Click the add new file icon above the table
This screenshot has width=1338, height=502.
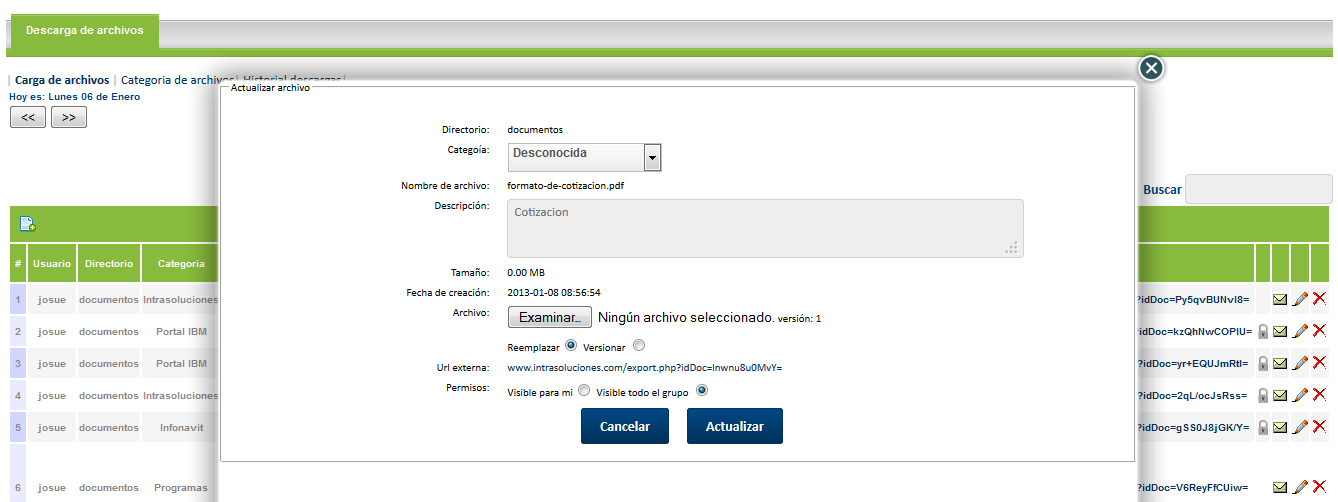pyautogui.click(x=28, y=224)
